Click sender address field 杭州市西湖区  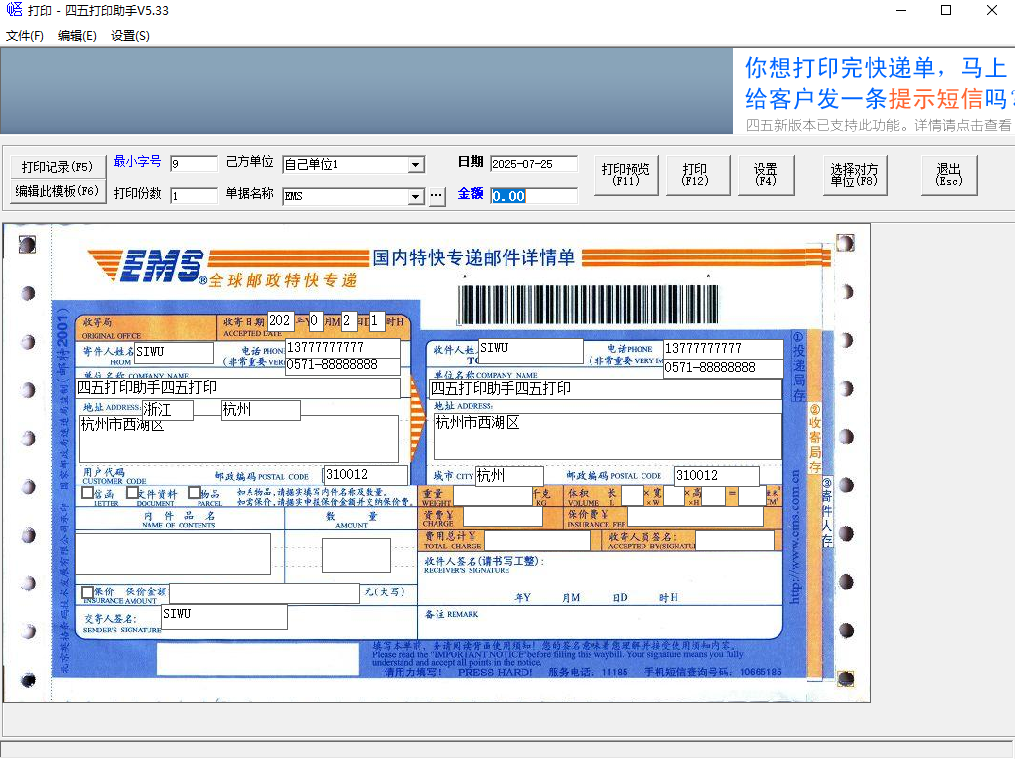point(239,439)
